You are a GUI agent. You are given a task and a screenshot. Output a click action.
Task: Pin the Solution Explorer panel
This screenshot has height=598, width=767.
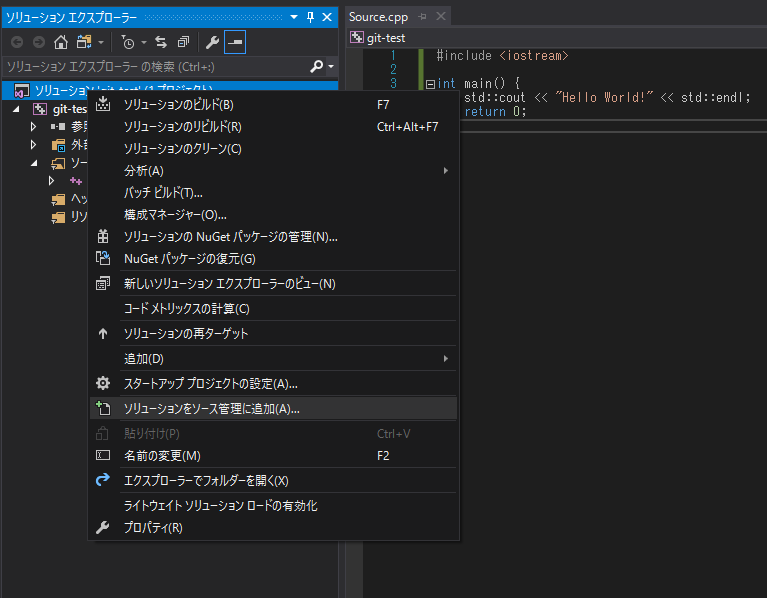click(x=310, y=17)
